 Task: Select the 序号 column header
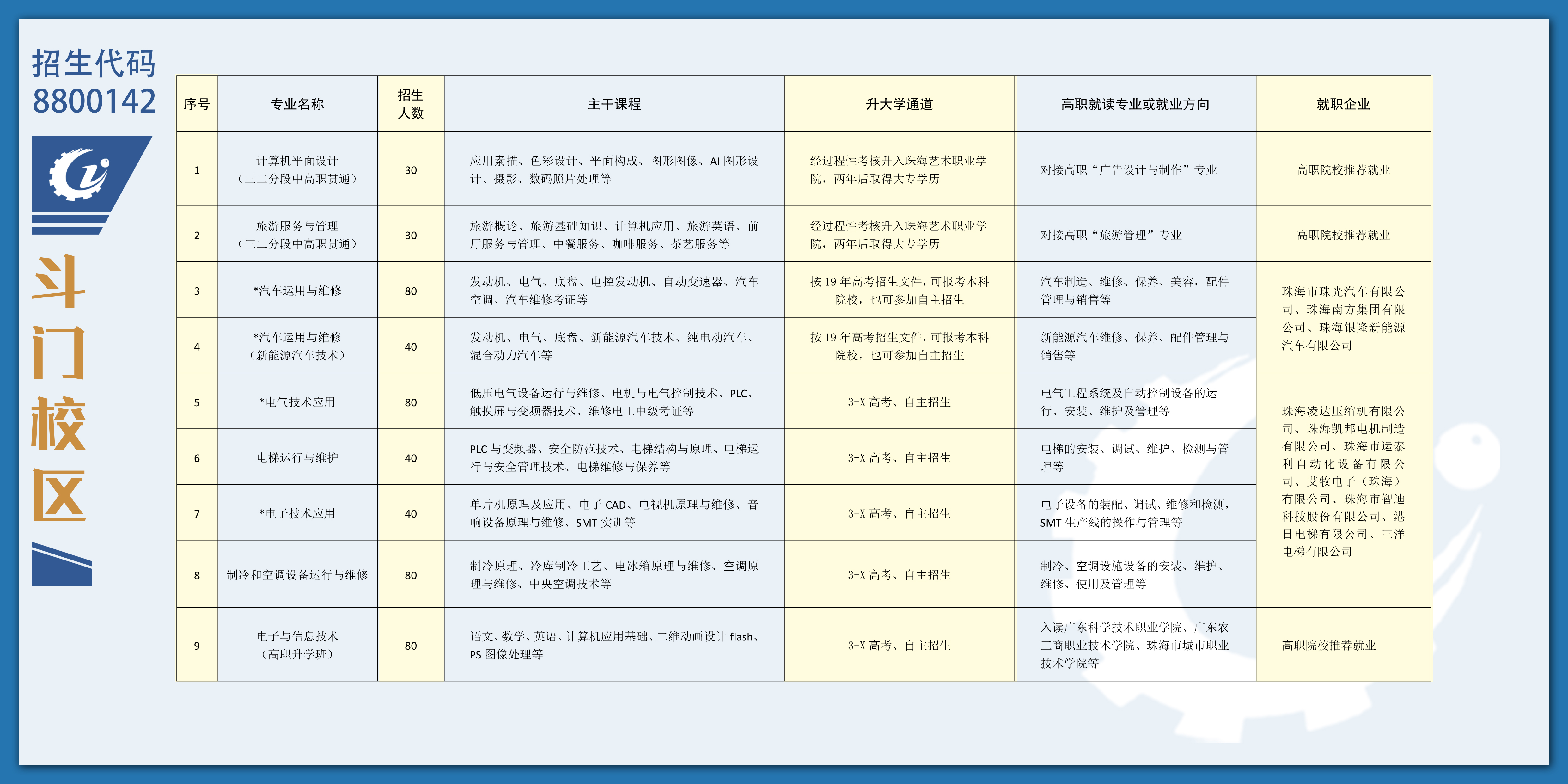coord(197,104)
